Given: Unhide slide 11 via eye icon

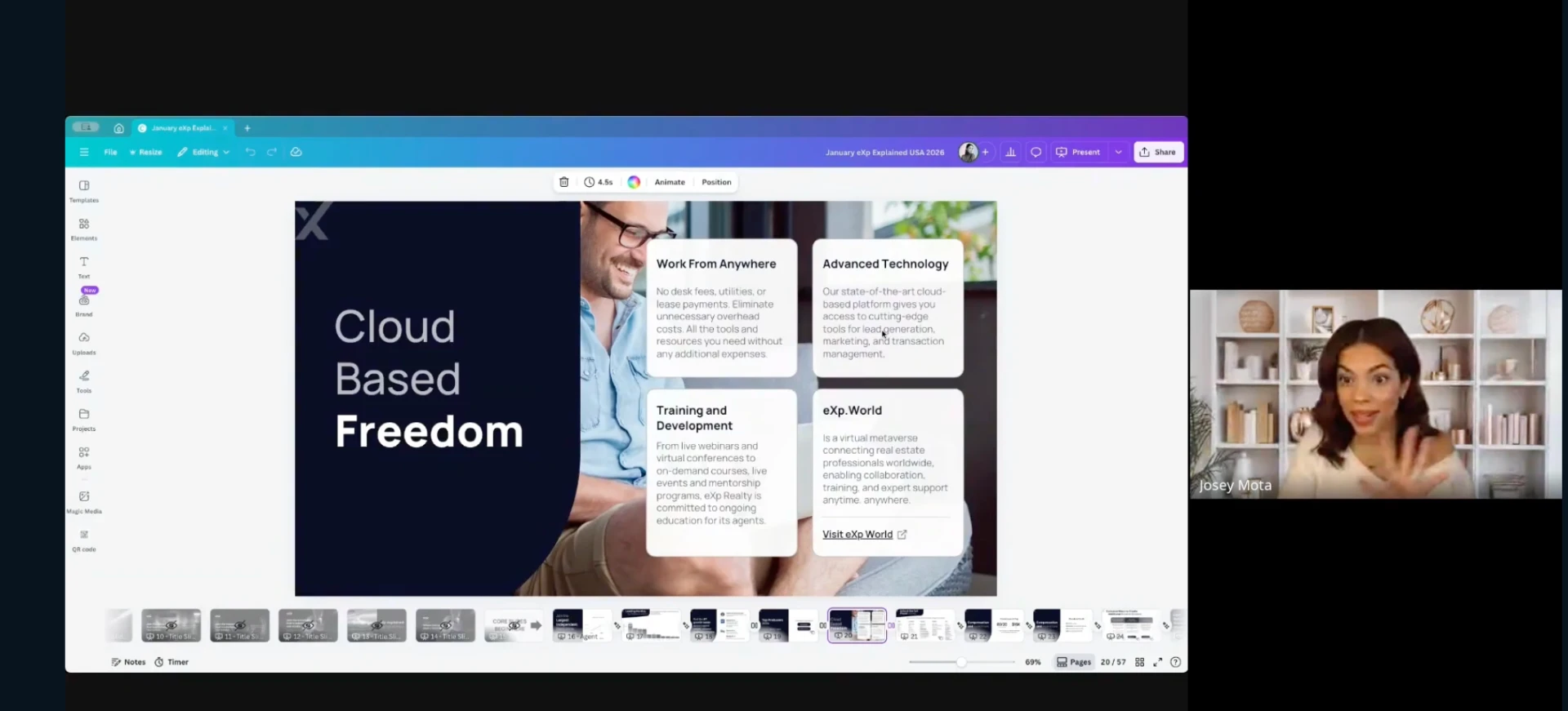Looking at the screenshot, I should click(240, 625).
